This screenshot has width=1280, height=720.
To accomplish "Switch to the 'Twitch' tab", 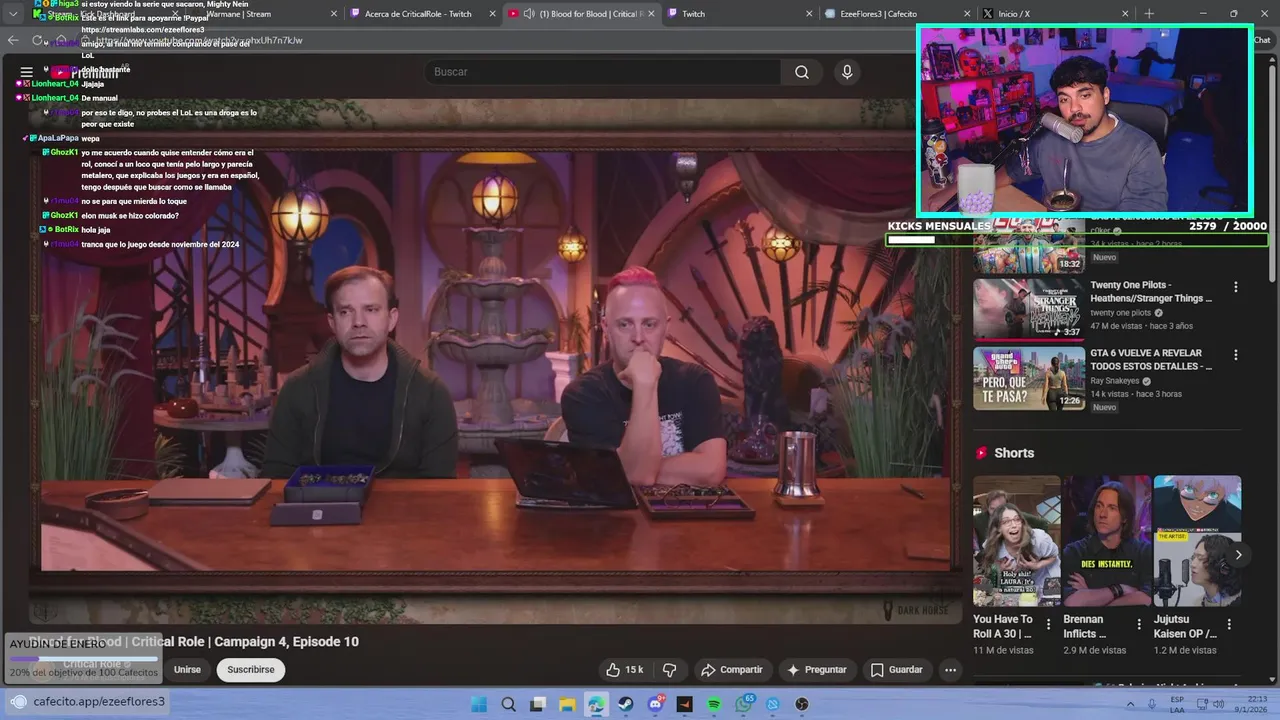I will [x=738, y=14].
